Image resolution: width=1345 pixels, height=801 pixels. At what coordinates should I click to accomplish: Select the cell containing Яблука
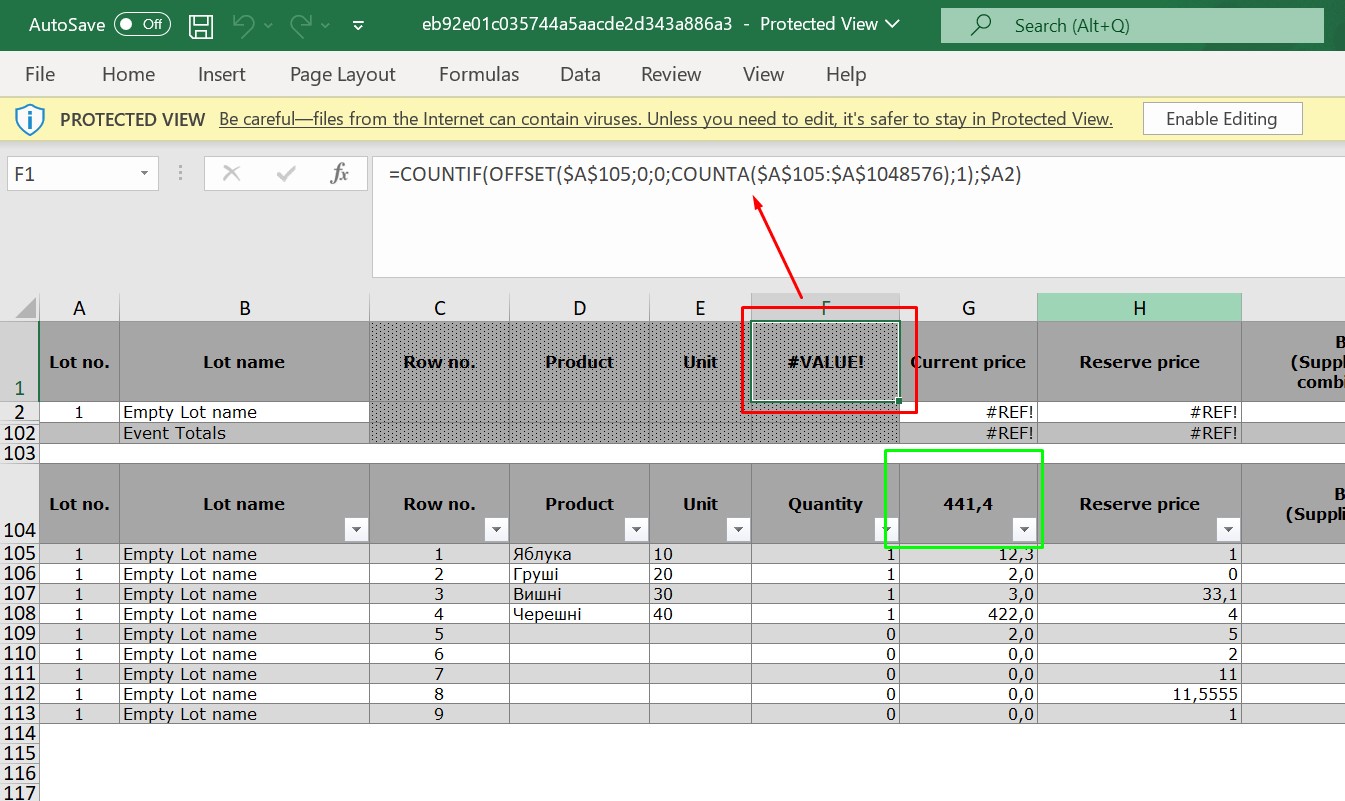click(579, 554)
